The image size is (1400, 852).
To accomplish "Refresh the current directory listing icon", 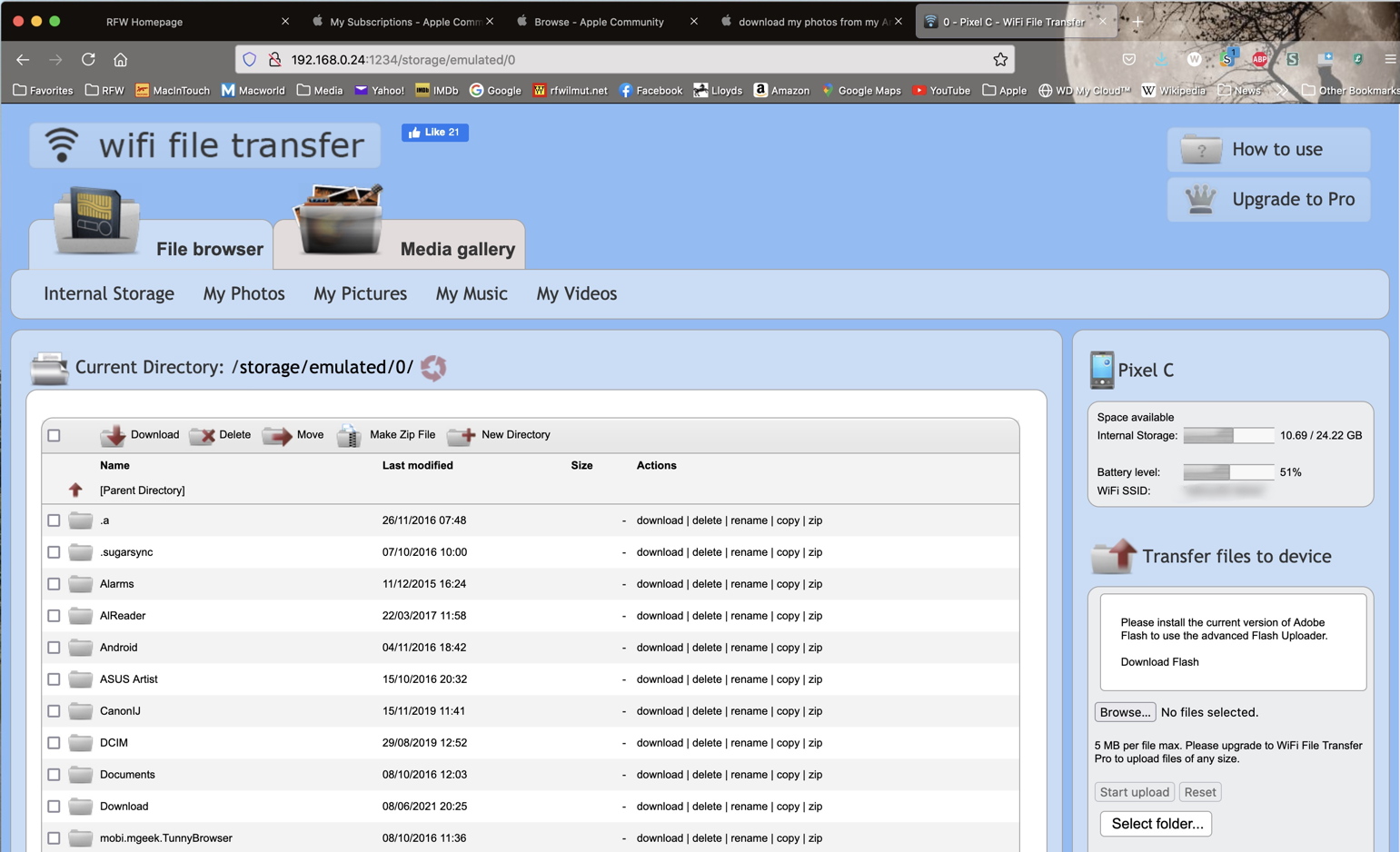I will 433,368.
